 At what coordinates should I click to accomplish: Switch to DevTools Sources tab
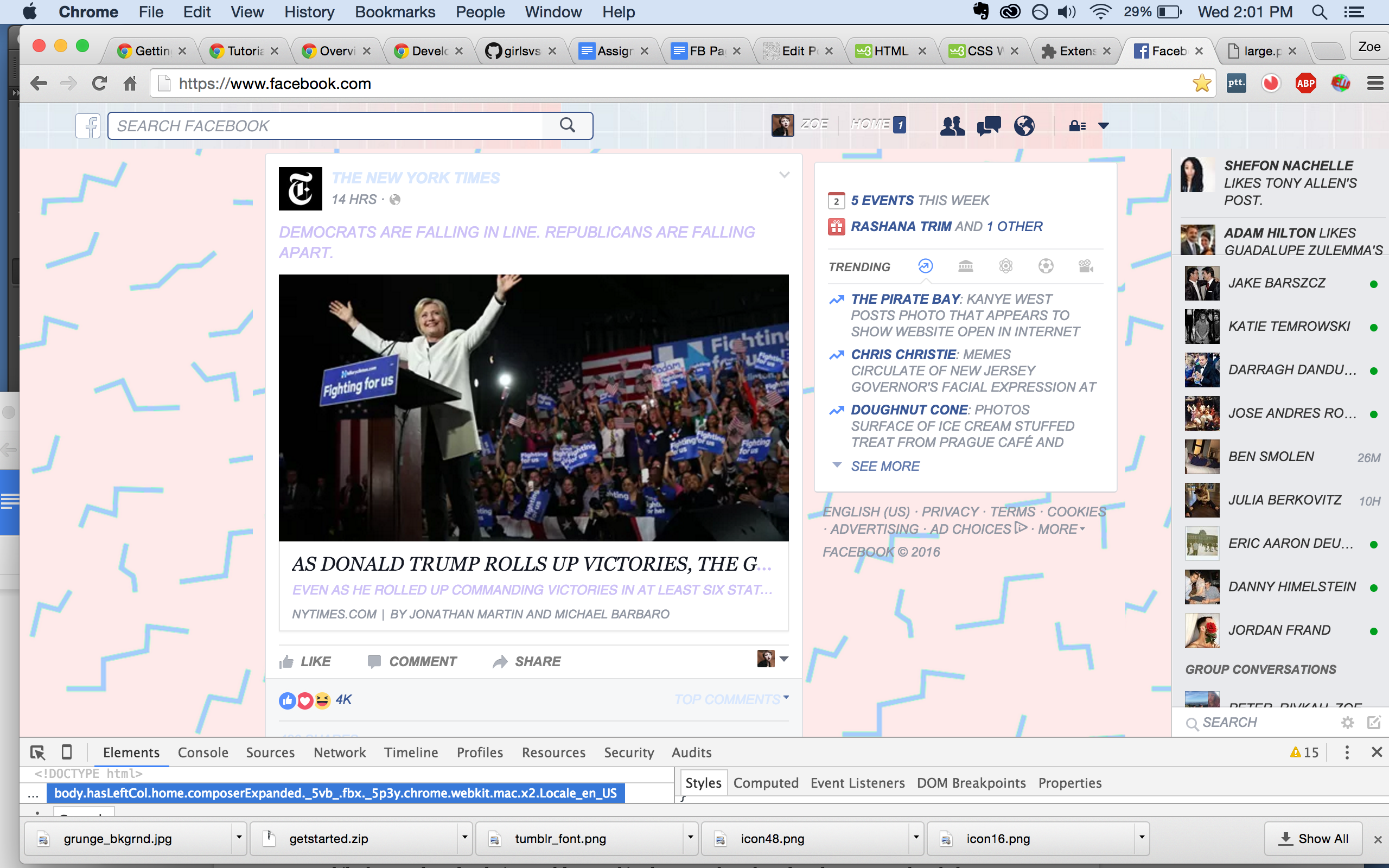pyautogui.click(x=270, y=752)
